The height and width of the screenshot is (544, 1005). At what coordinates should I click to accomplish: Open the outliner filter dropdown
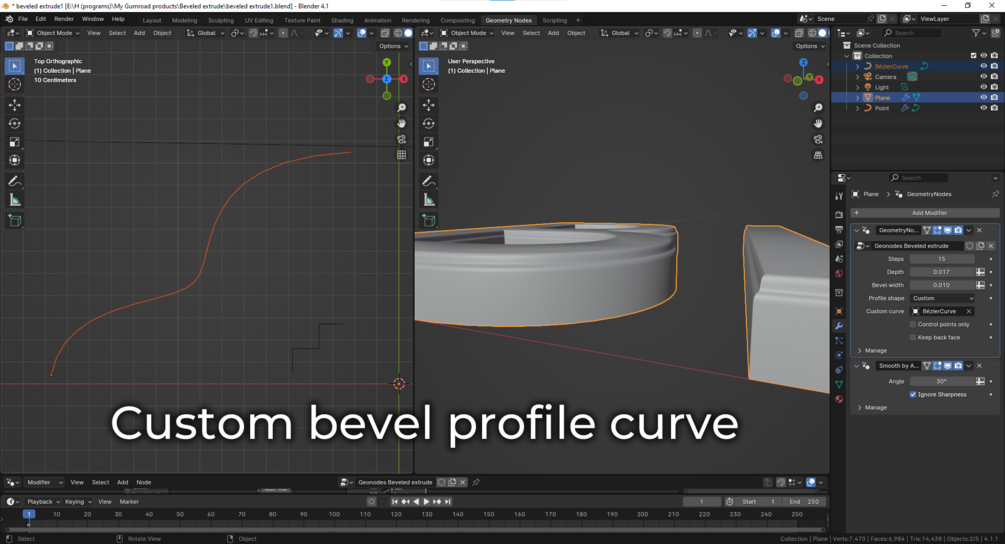(979, 33)
